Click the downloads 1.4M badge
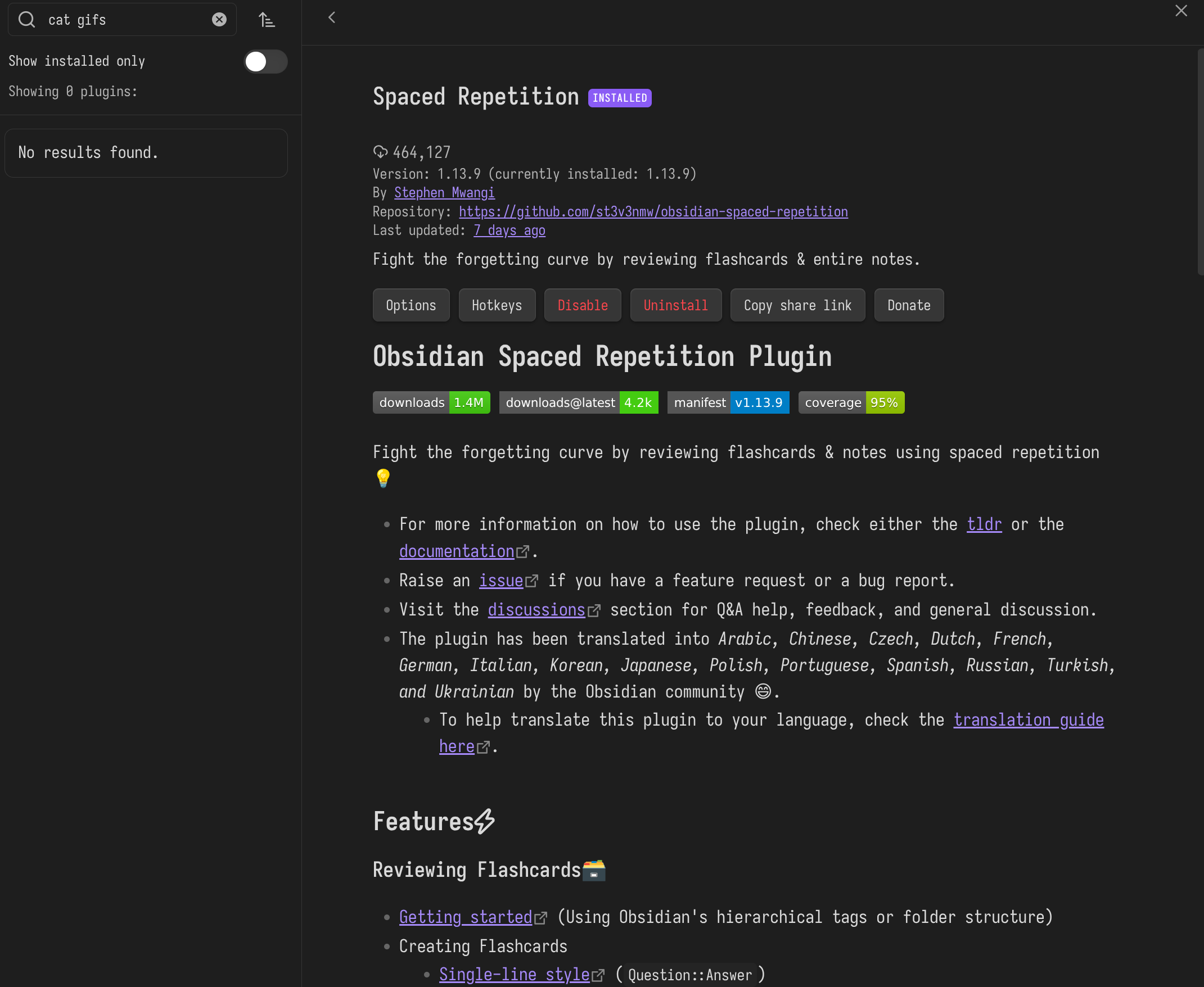This screenshot has width=1204, height=987. [432, 402]
